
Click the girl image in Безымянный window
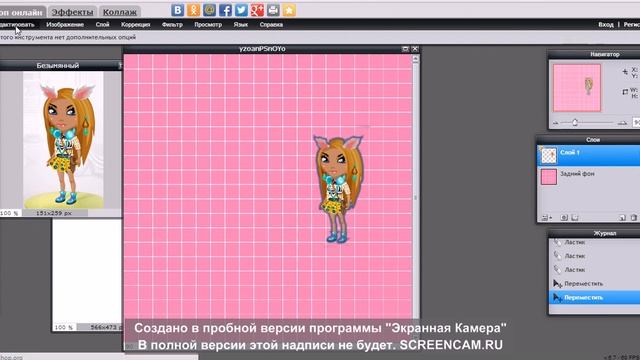[x=63, y=140]
